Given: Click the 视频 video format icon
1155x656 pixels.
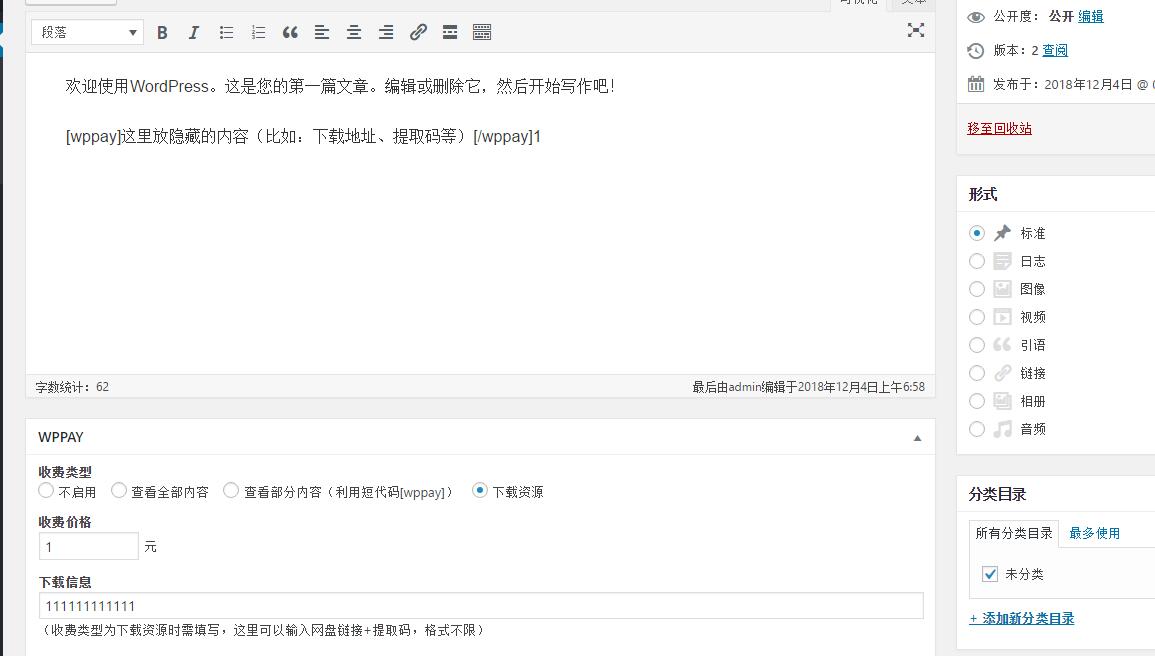Looking at the screenshot, I should pos(1003,317).
